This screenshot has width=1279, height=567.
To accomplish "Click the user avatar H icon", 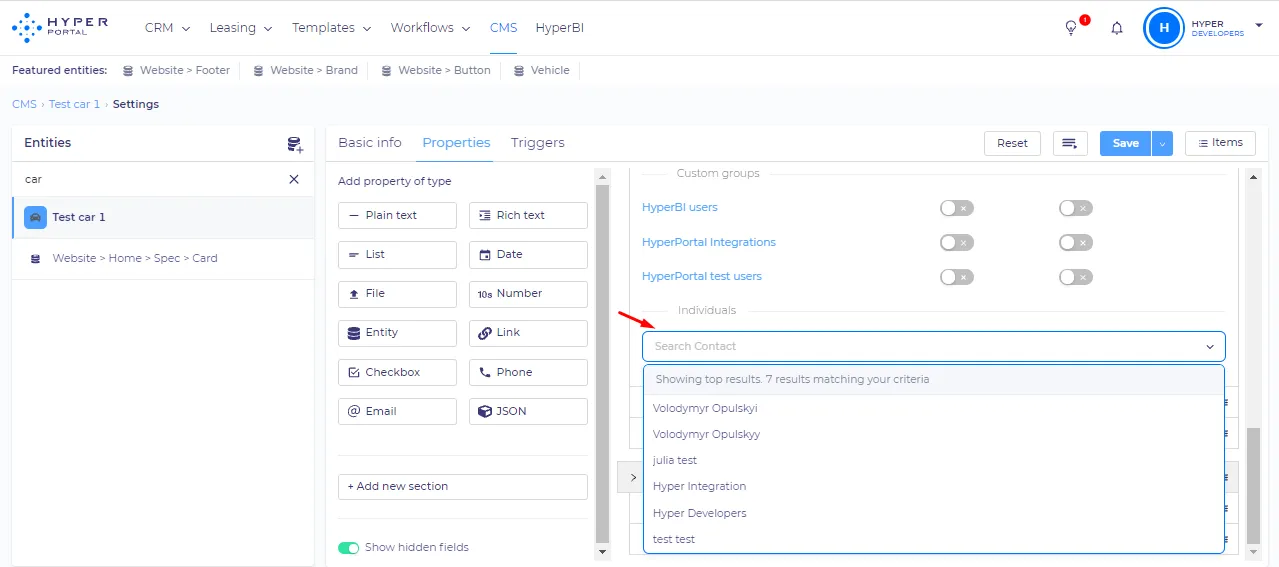I will [x=1163, y=28].
